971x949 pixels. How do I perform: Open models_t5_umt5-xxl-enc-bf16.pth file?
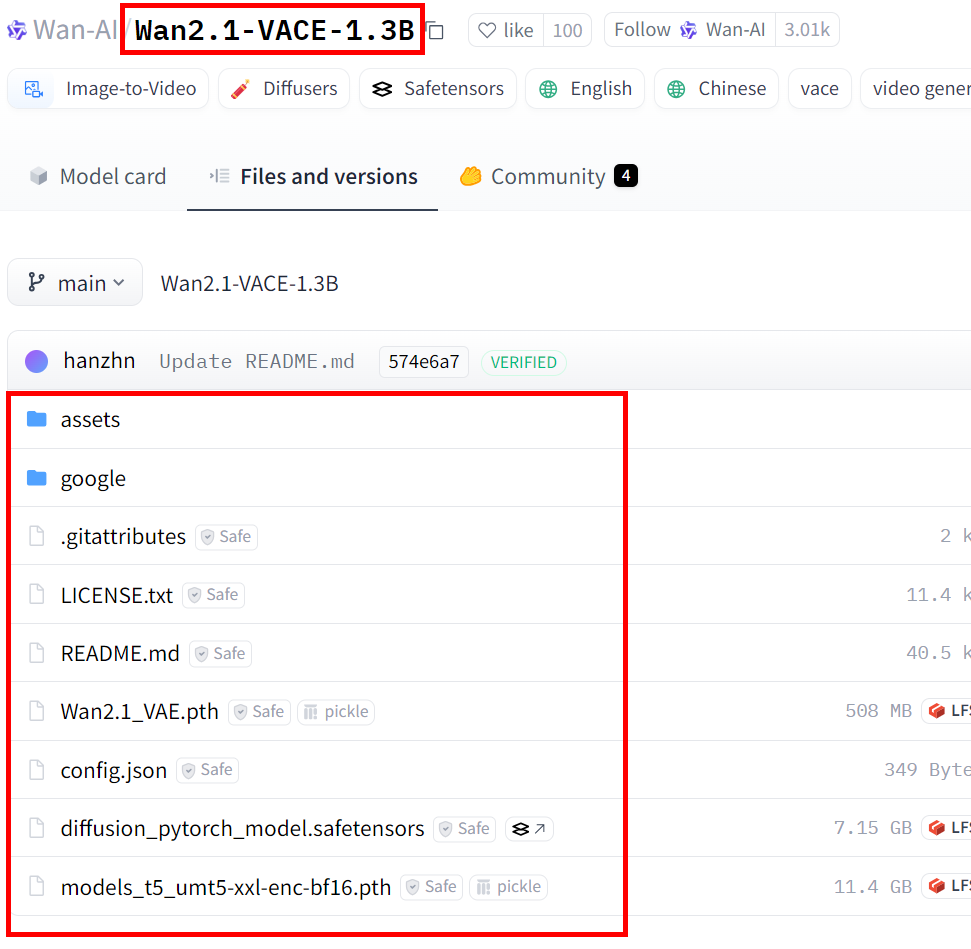pos(226,887)
